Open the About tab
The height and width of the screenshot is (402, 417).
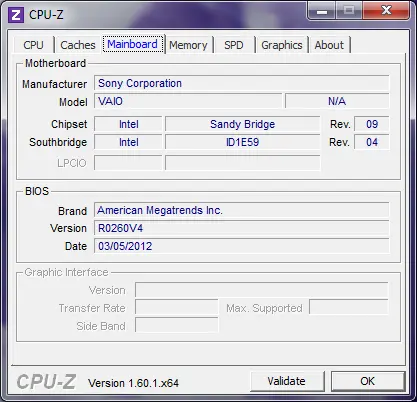point(329,45)
